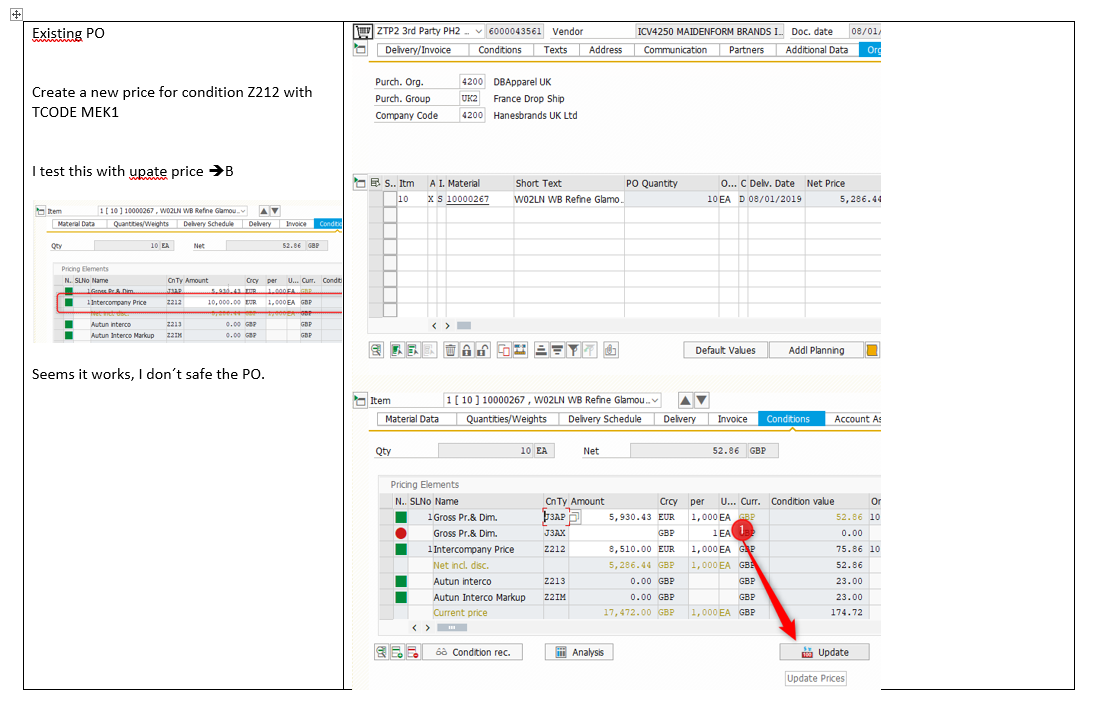Click the unlock item open padlock icon
This screenshot has width=1098, height=707.
coord(483,350)
